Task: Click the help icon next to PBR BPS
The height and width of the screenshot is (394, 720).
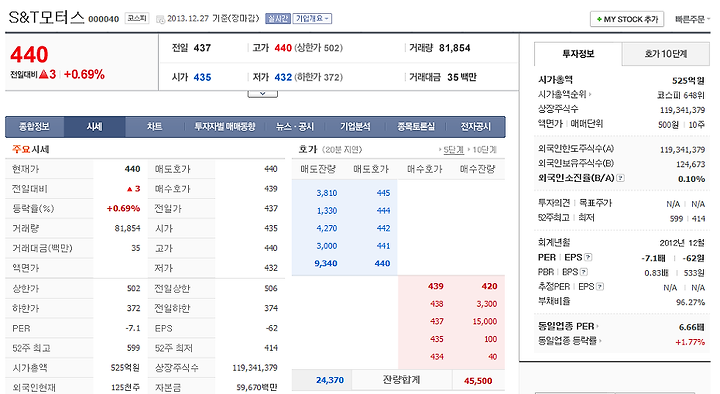Action: pos(584,272)
